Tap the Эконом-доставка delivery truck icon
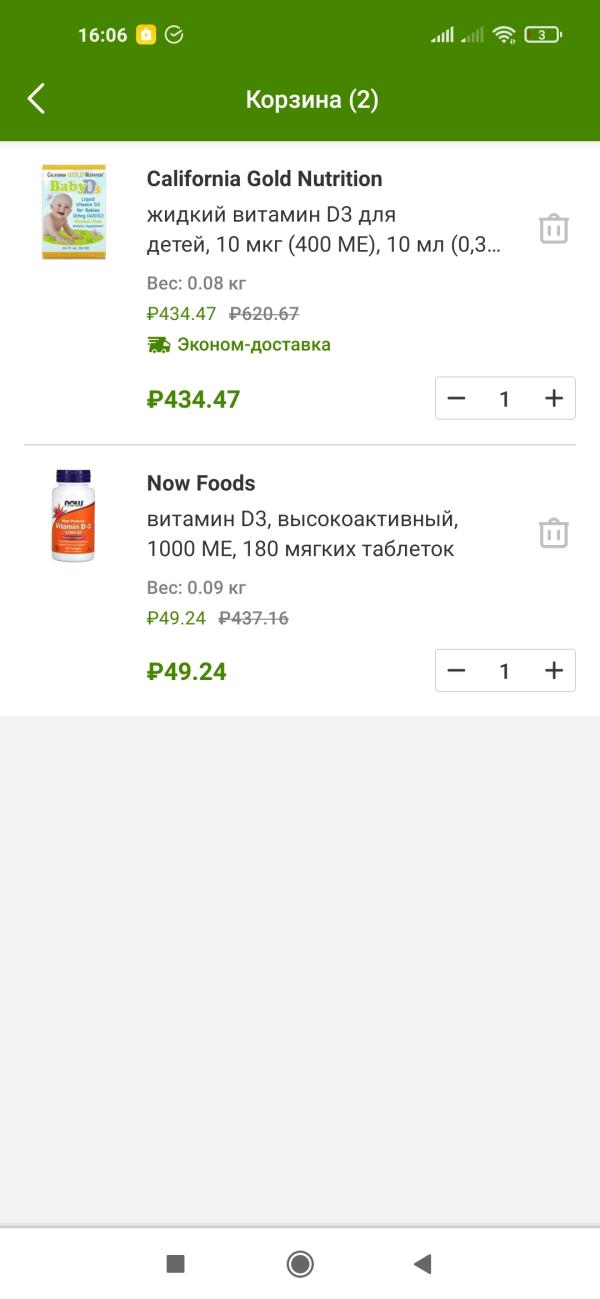 click(158, 345)
